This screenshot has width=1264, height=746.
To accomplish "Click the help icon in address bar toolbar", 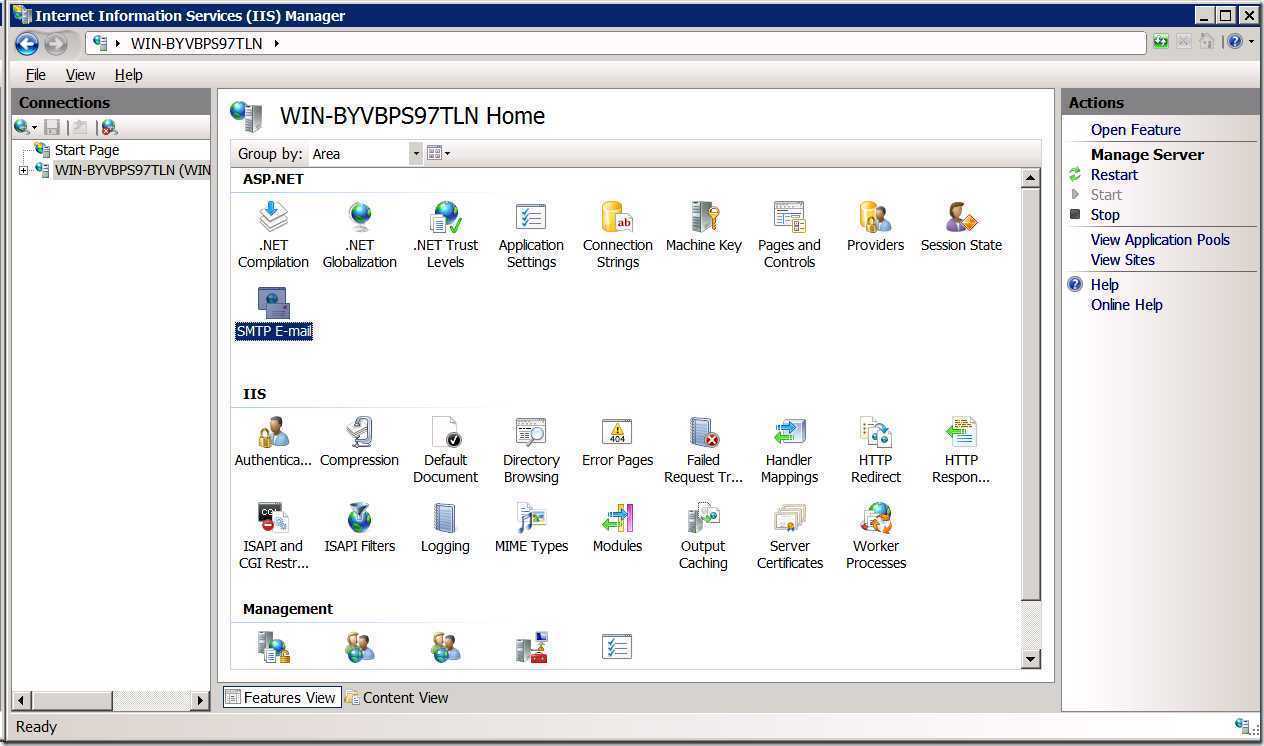I will click(x=1235, y=42).
